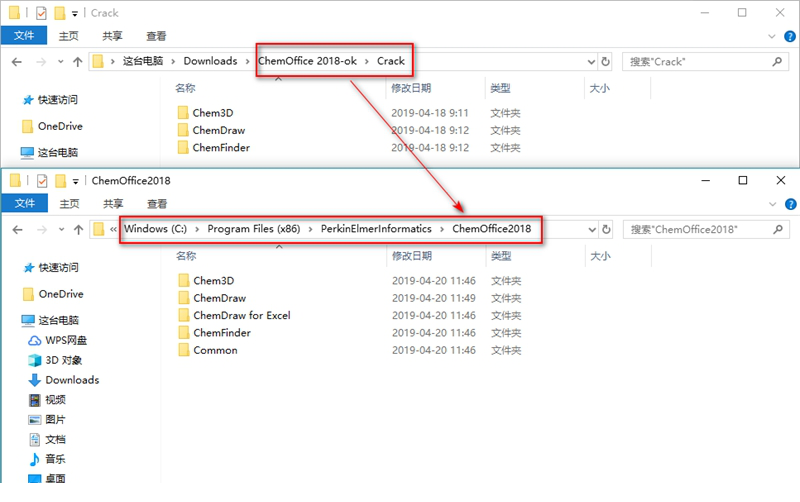Image resolution: width=800 pixels, height=502 pixels.
Task: Open the 文件 menu in ChemOffice2018 window
Action: coord(24,204)
